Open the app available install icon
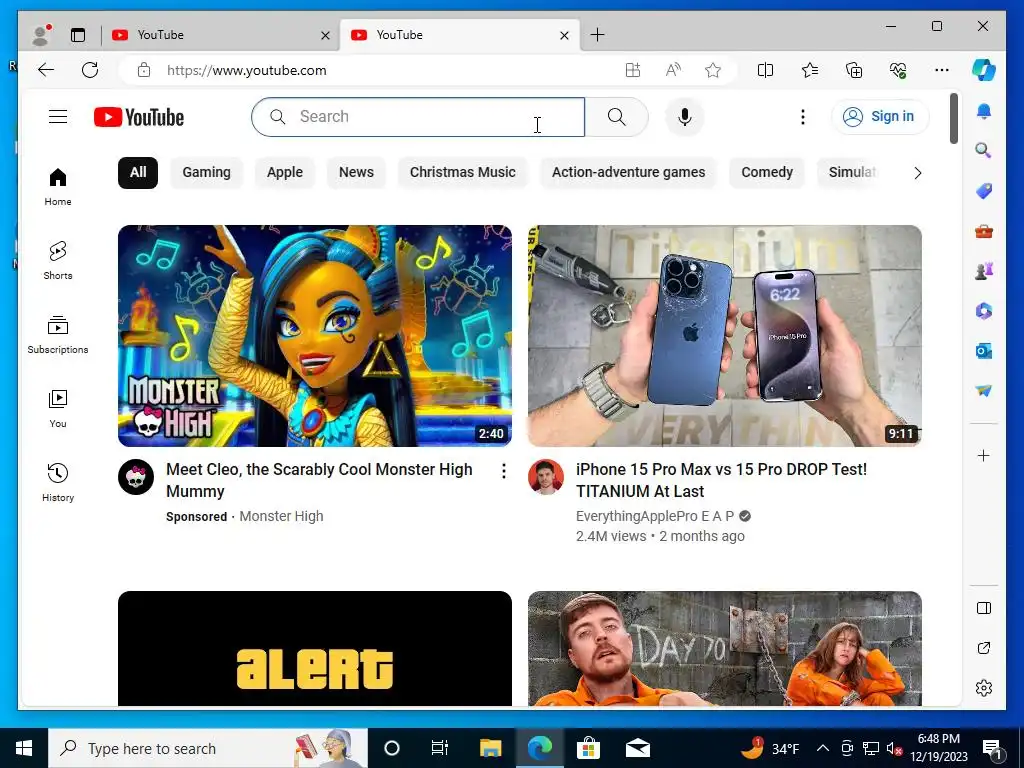This screenshot has height=768, width=1024. pyautogui.click(x=633, y=70)
